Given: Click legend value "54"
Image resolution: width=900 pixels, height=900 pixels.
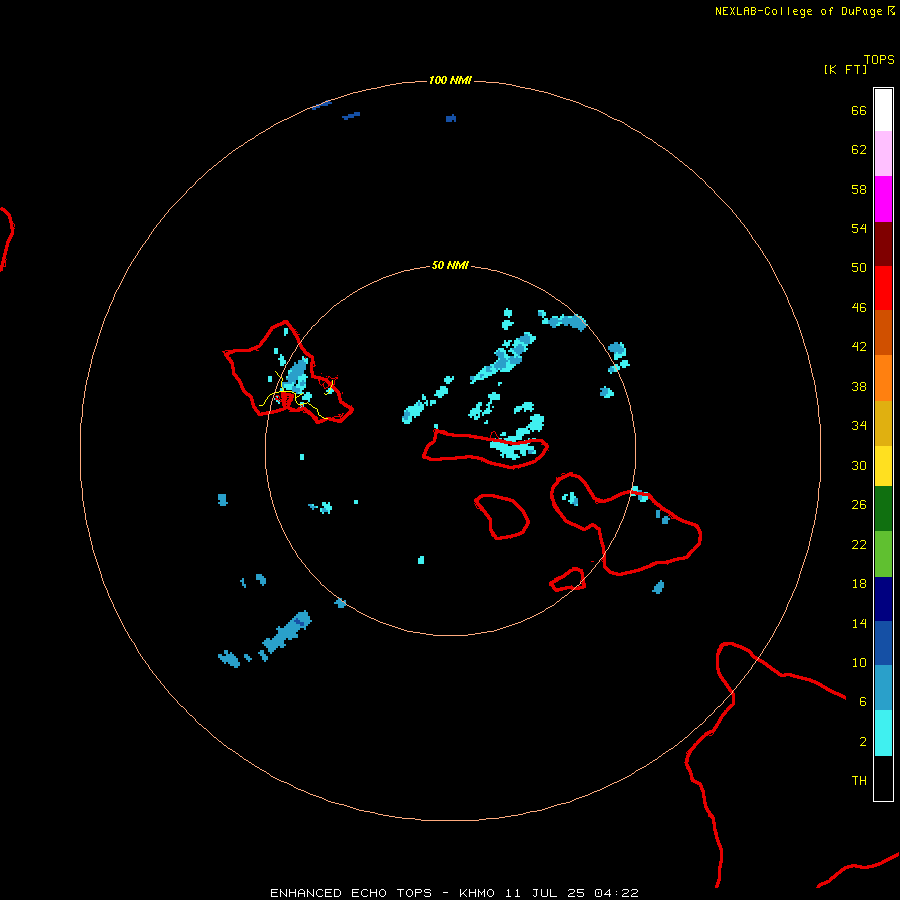Looking at the screenshot, I should pyautogui.click(x=859, y=228).
